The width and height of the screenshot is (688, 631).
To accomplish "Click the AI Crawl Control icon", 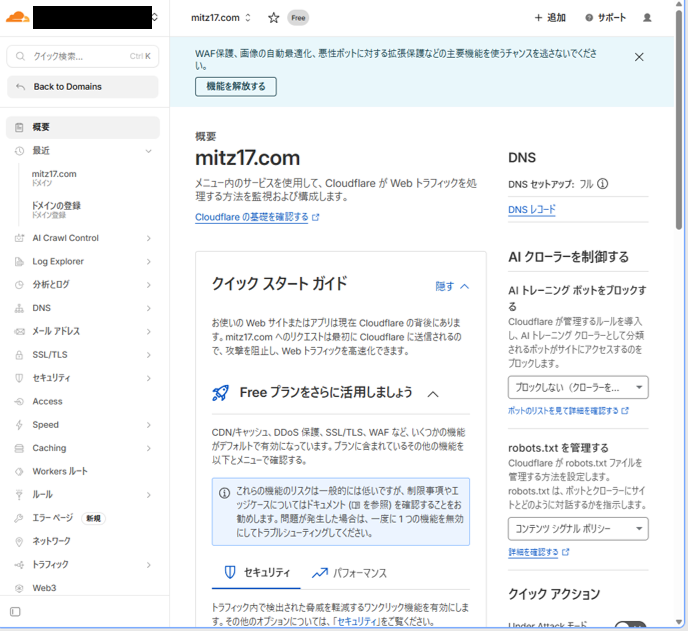I will pos(19,238).
